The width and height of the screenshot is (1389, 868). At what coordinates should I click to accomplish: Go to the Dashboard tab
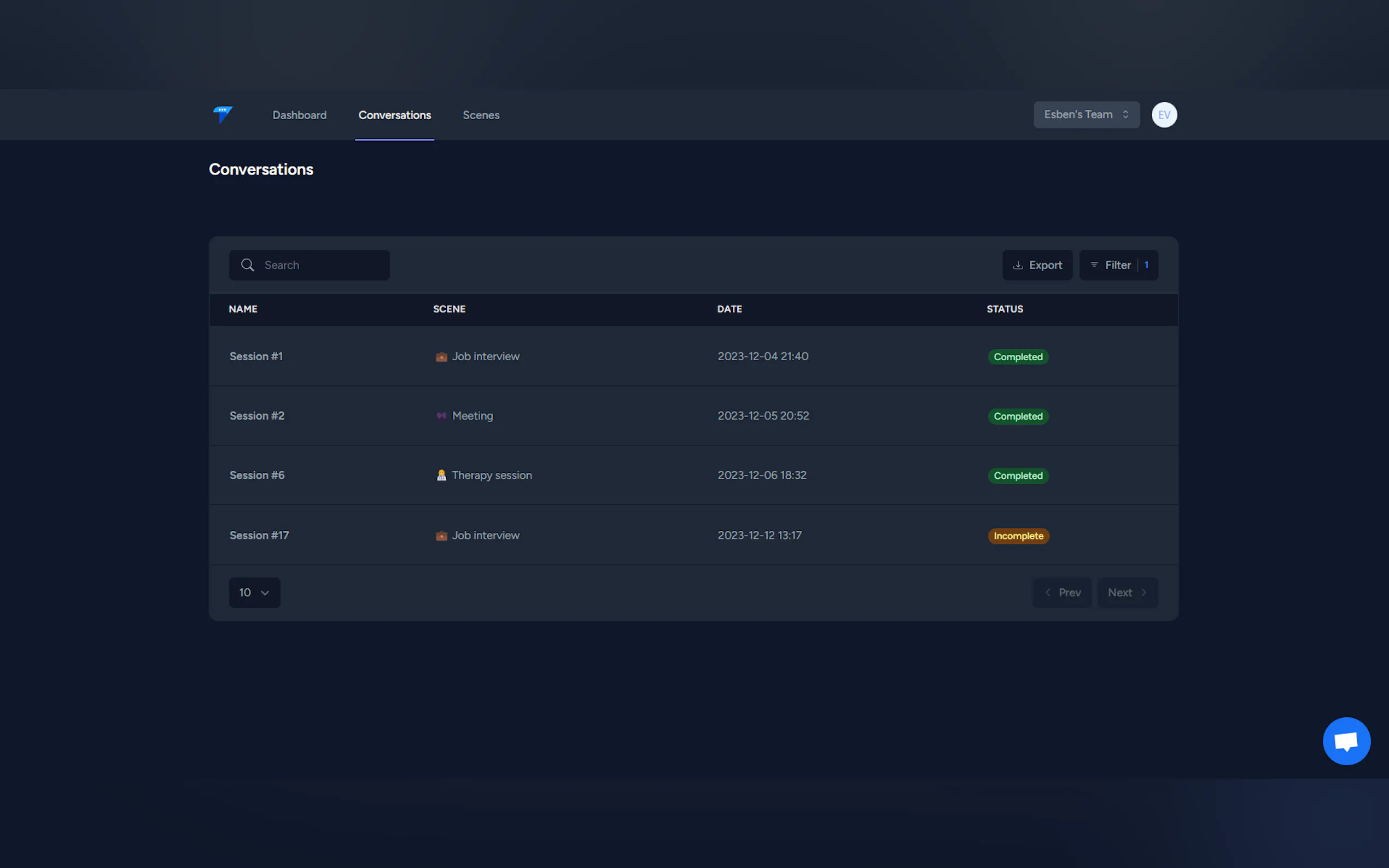tap(299, 115)
